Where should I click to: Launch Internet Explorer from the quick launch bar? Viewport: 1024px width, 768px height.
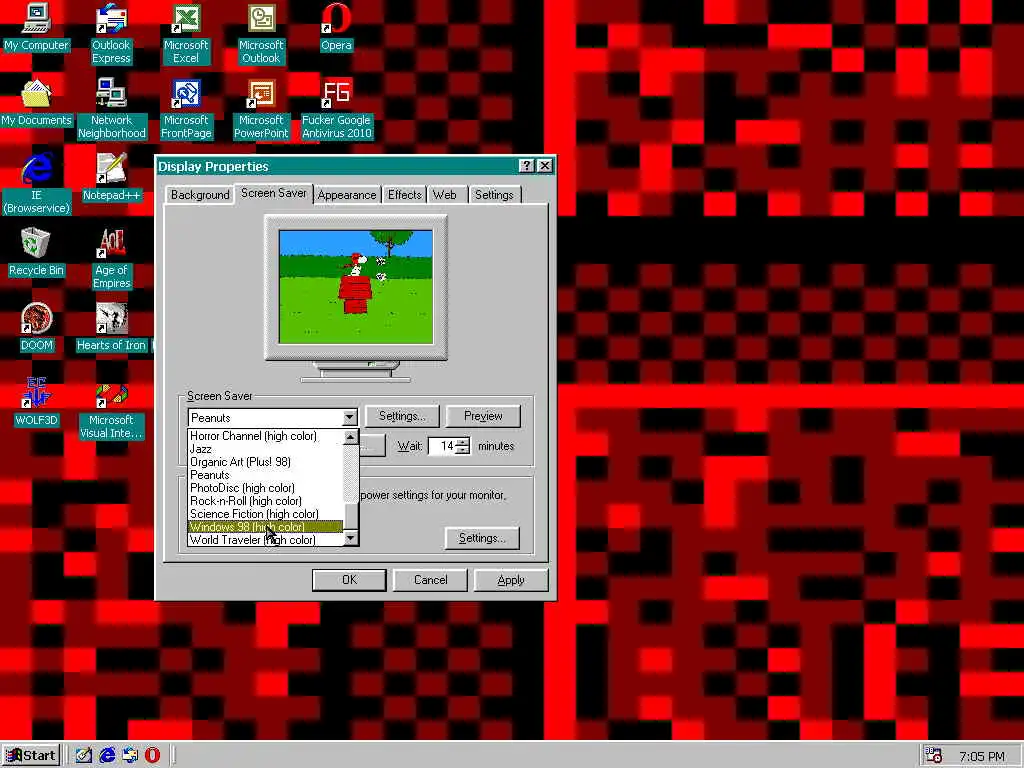[107, 755]
